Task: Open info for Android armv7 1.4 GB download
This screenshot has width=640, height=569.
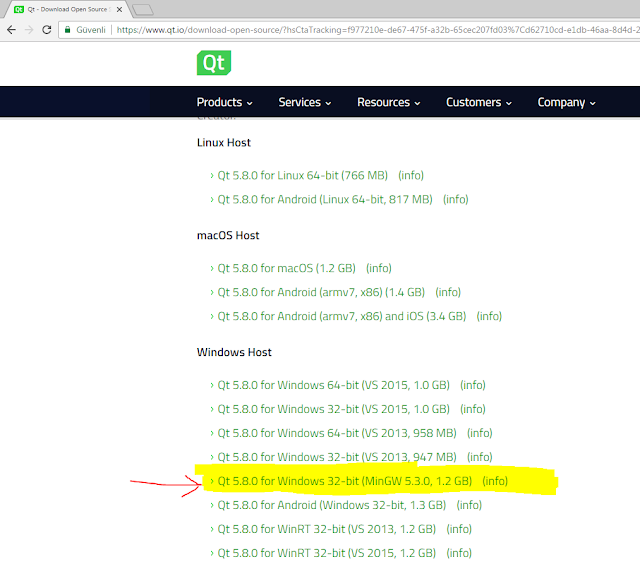Action: coord(448,292)
